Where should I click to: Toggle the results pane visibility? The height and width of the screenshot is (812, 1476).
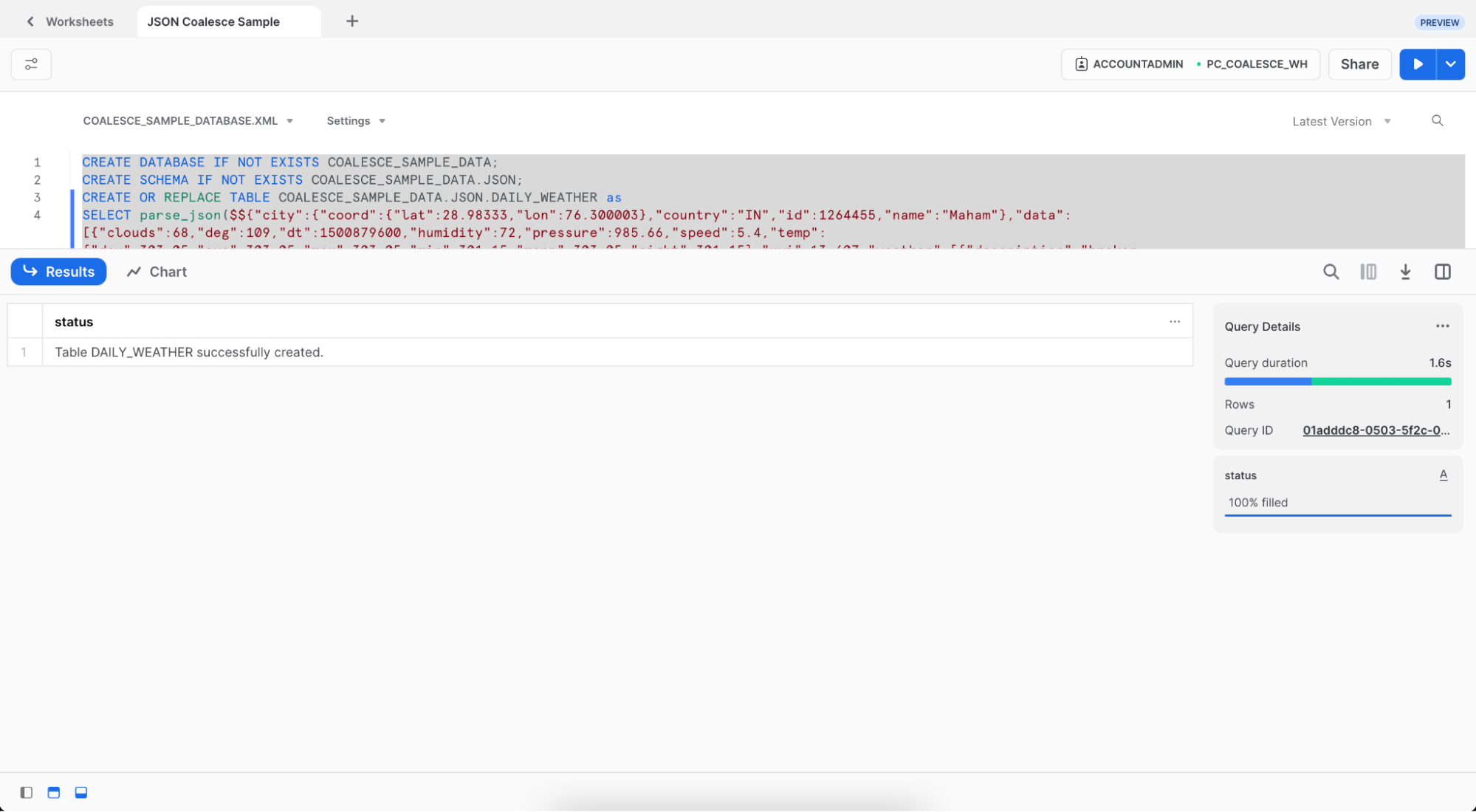81,792
